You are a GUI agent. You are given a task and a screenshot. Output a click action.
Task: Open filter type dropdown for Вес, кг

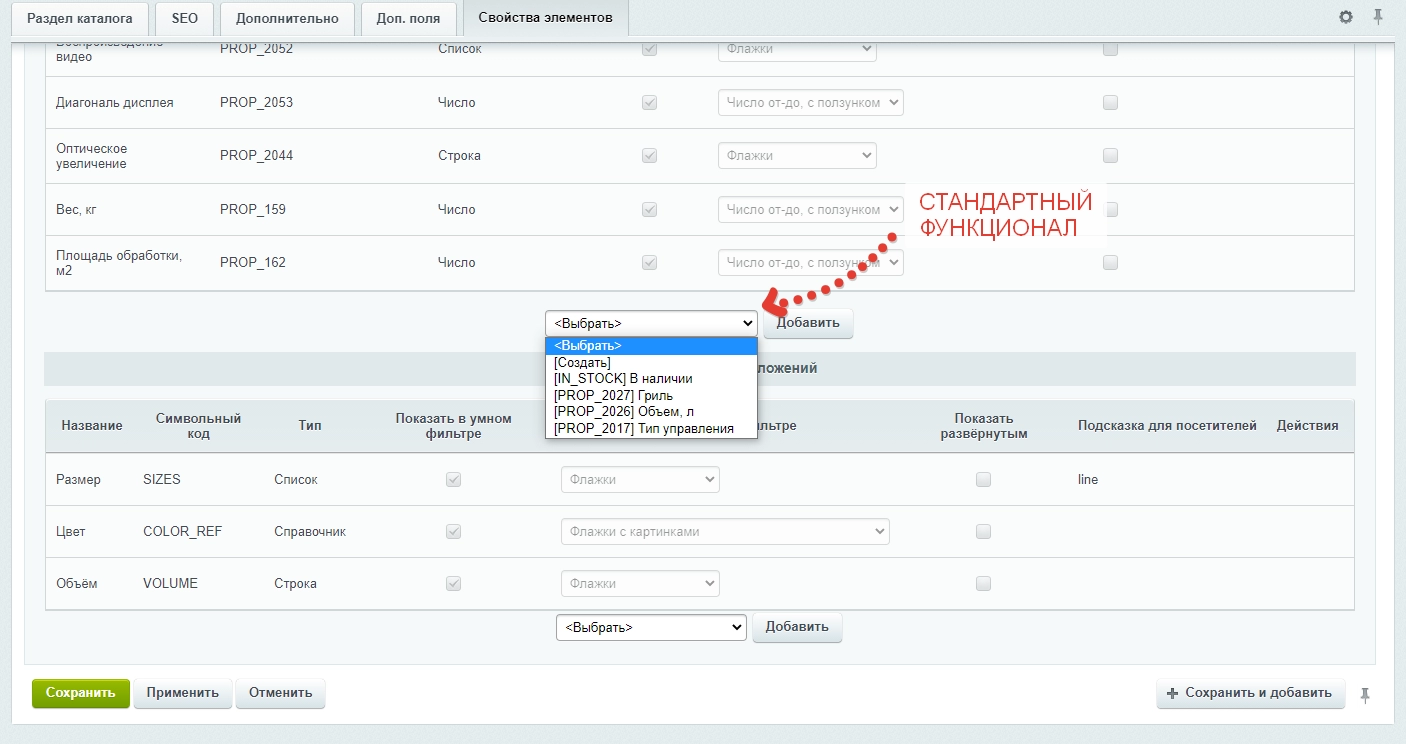(x=810, y=210)
